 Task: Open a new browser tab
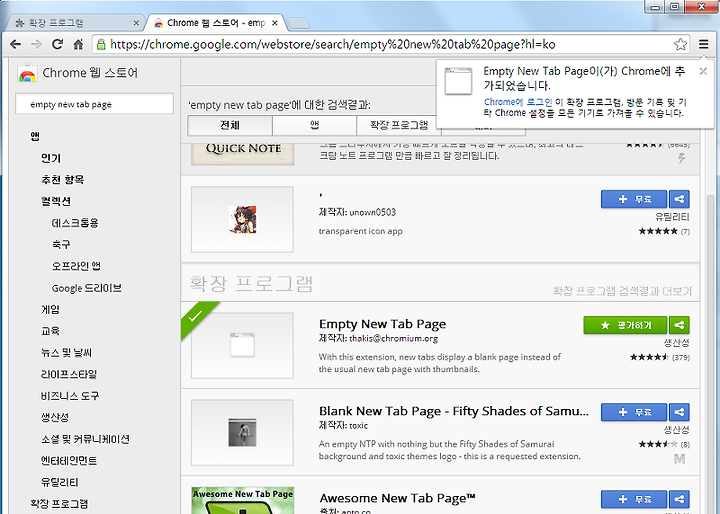click(x=298, y=23)
